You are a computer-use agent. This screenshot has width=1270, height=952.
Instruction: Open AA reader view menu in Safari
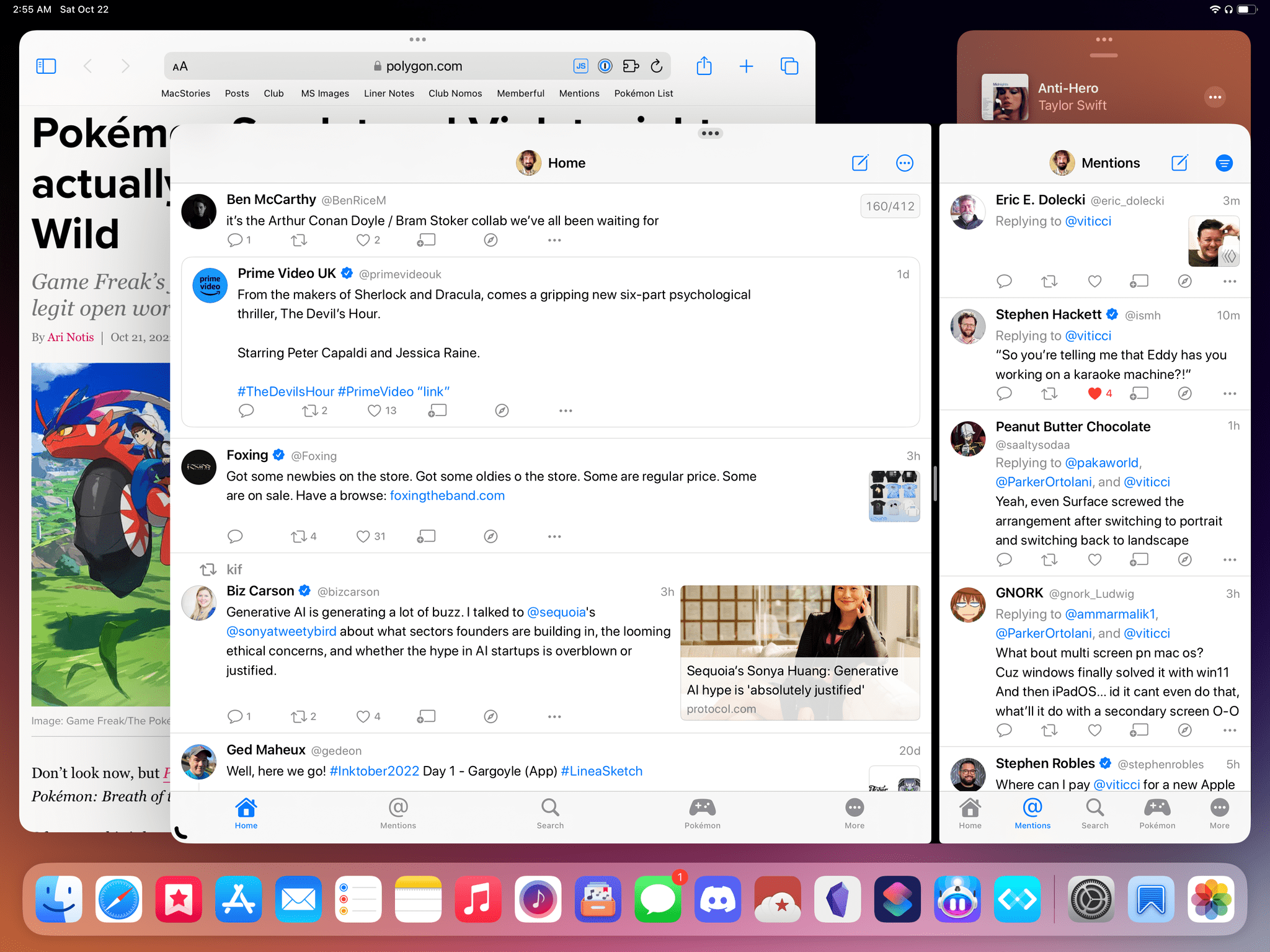click(x=180, y=66)
